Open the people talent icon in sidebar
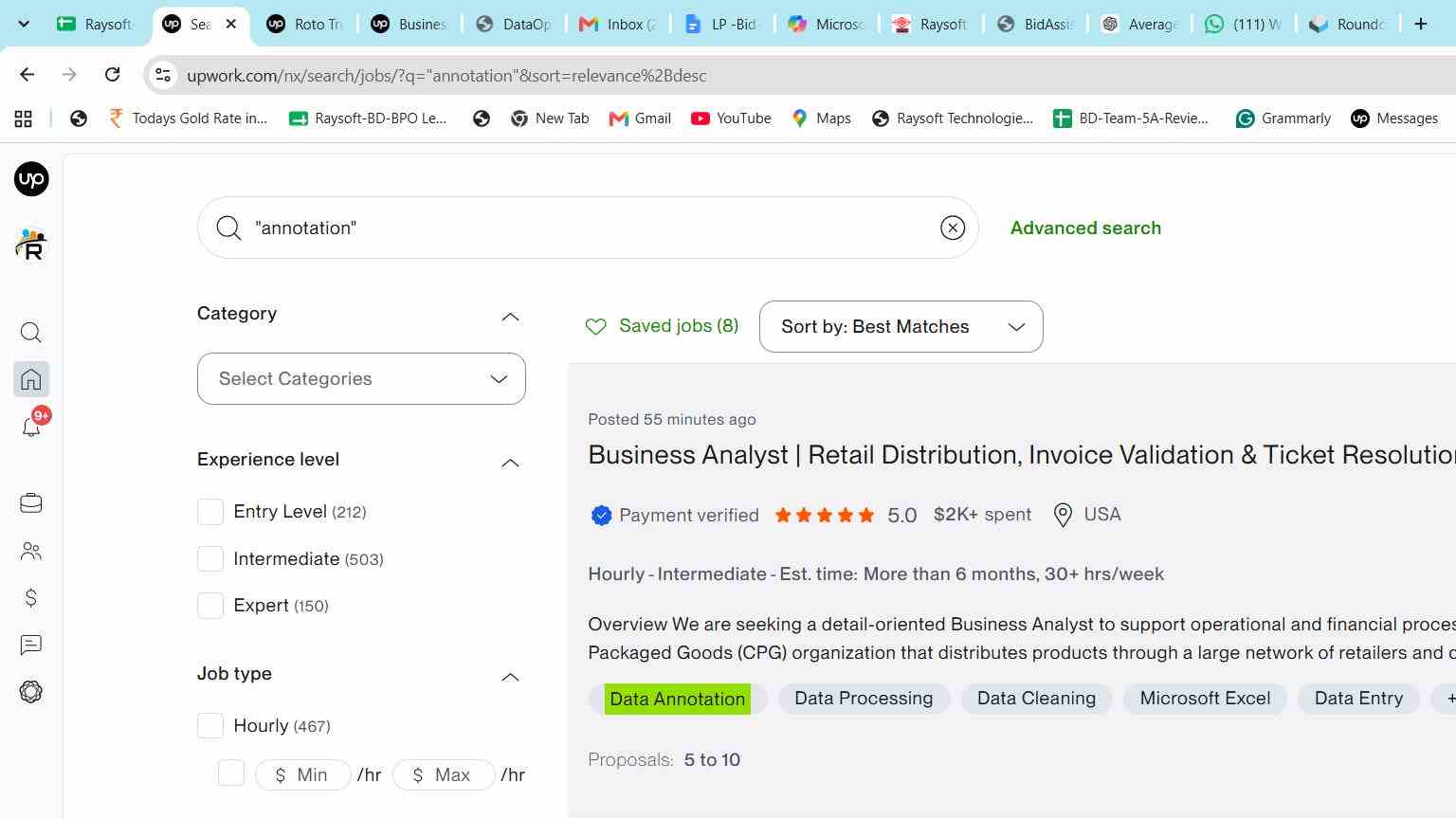The image size is (1456, 819). (x=31, y=551)
